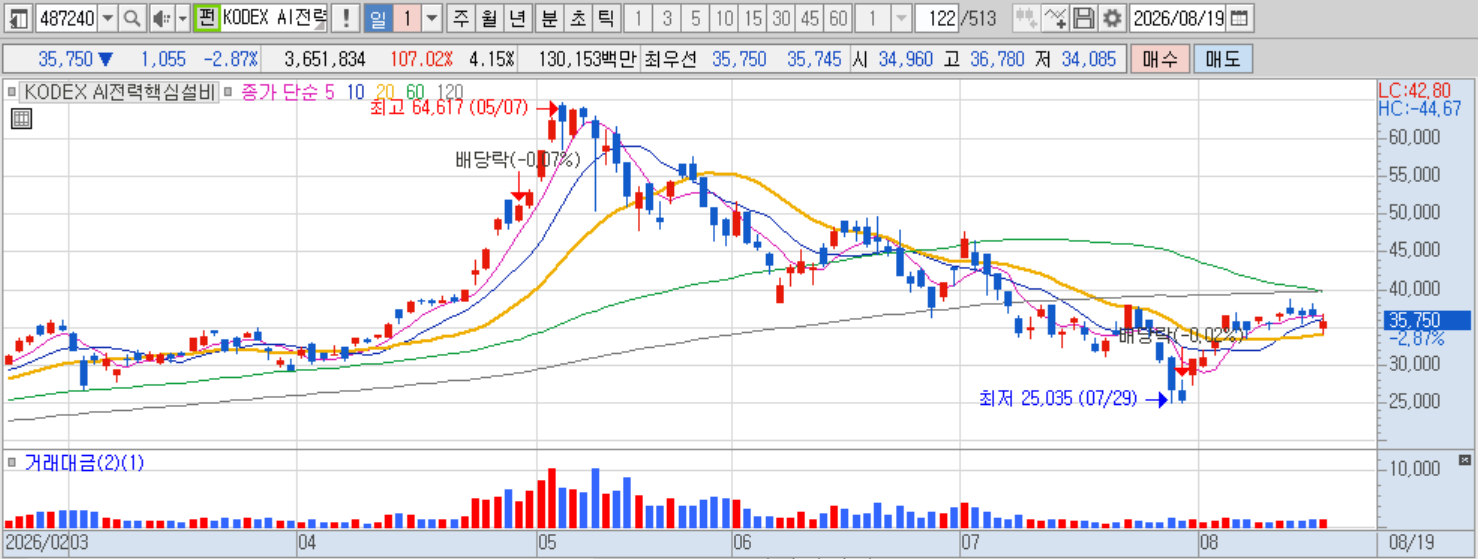Click the volume value 3,651,834
Image resolution: width=1478 pixels, height=559 pixels.
pos(325,59)
